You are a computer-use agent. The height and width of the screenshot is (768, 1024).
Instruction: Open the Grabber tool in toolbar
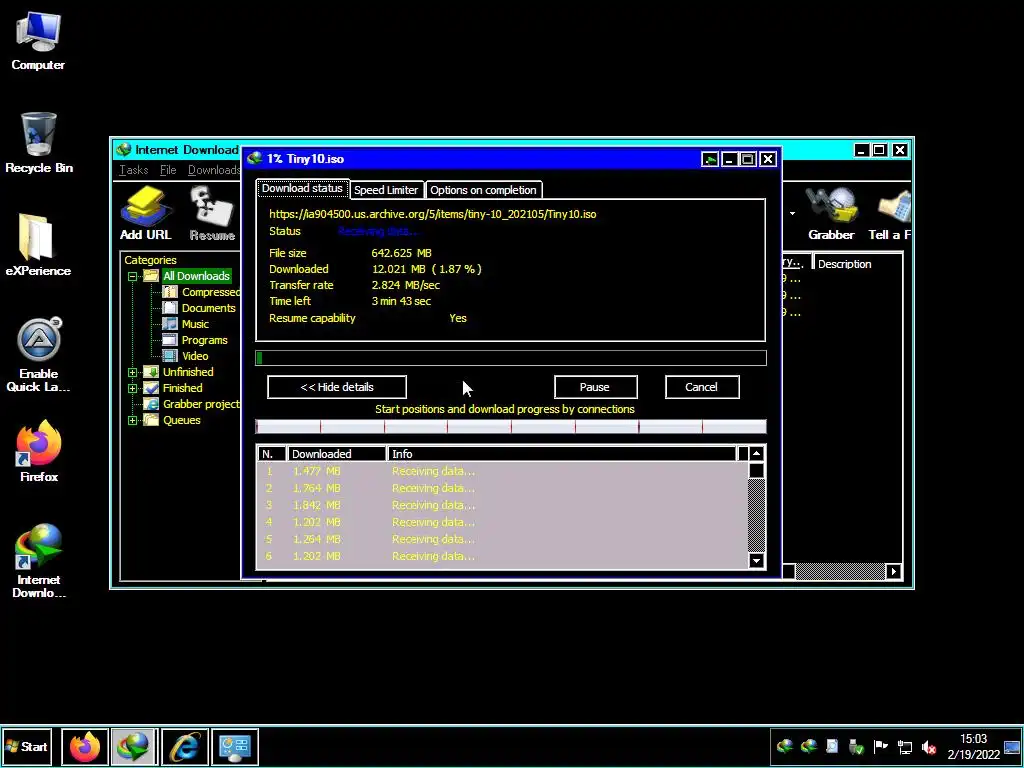point(831,214)
